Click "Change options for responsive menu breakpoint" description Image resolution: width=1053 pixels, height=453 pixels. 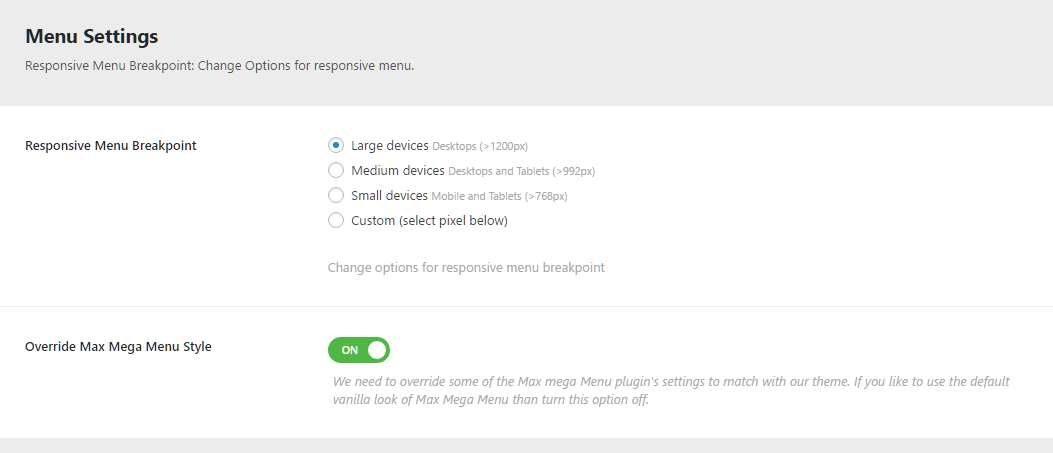[466, 268]
